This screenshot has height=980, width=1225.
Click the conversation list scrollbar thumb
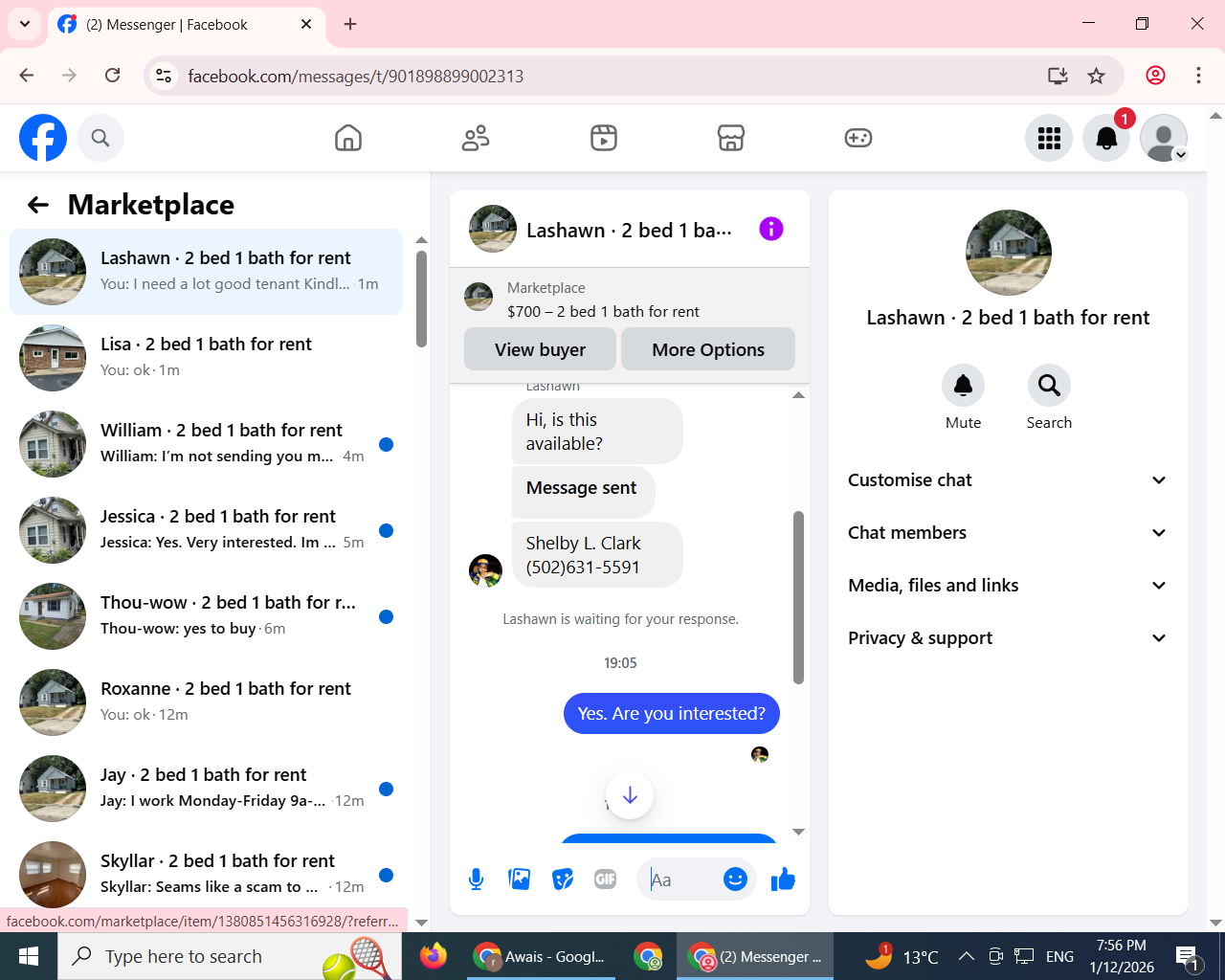[421, 299]
